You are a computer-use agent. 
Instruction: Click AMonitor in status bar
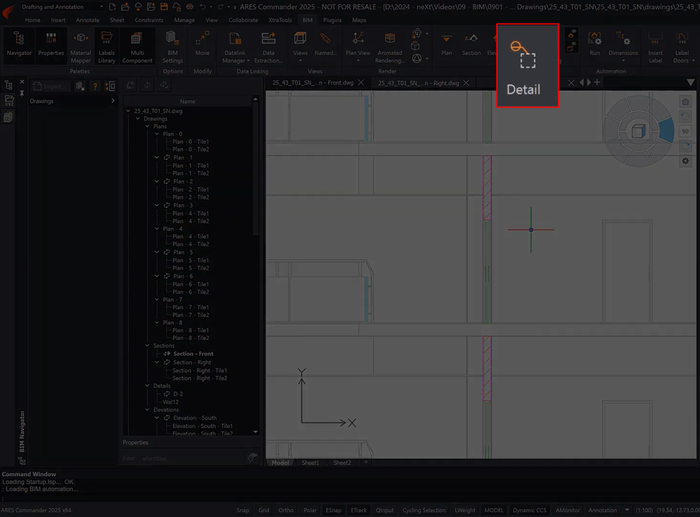coord(567,510)
